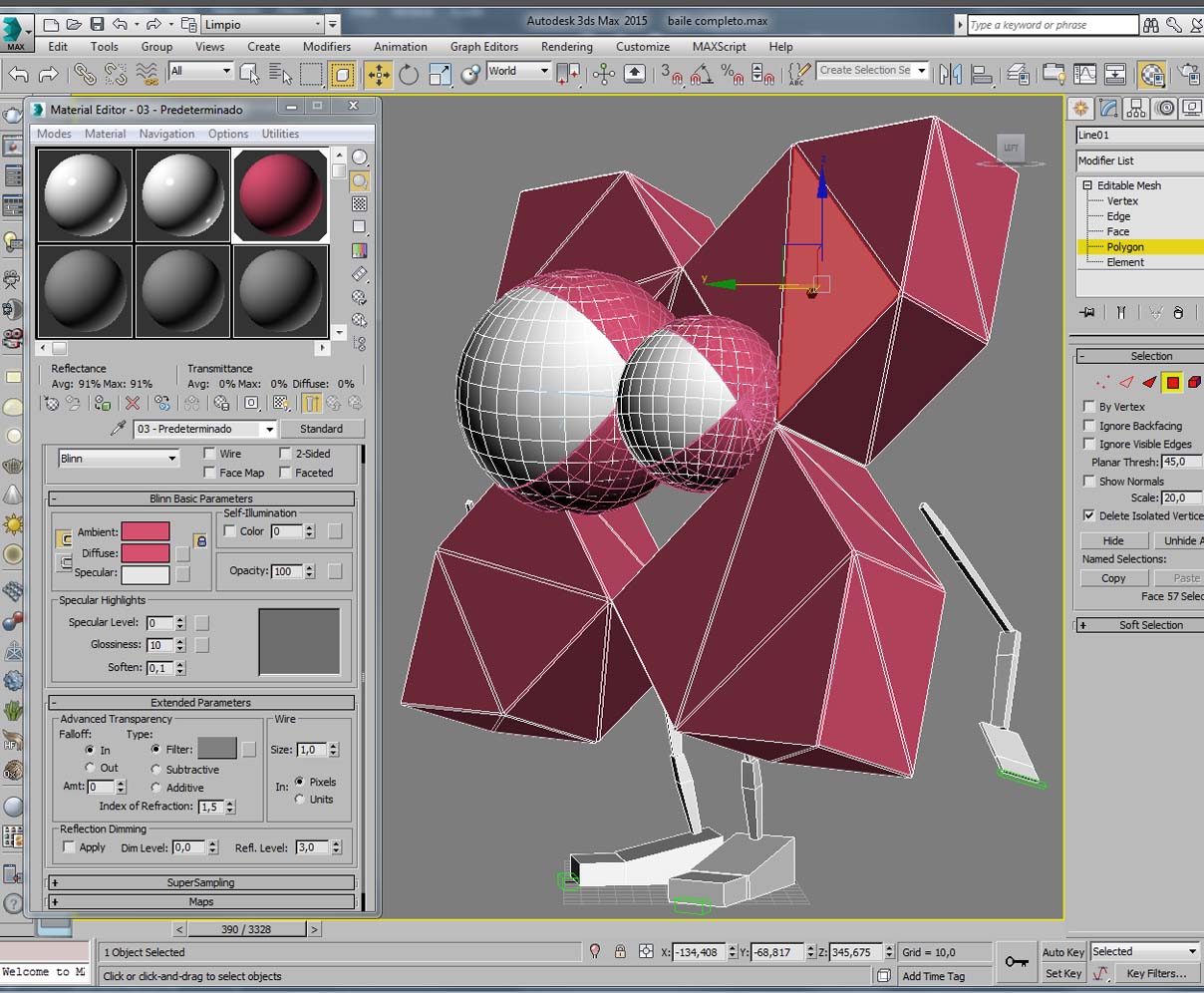The width and height of the screenshot is (1204, 993).
Task: Activate the Select and Rotate tool
Action: [409, 74]
